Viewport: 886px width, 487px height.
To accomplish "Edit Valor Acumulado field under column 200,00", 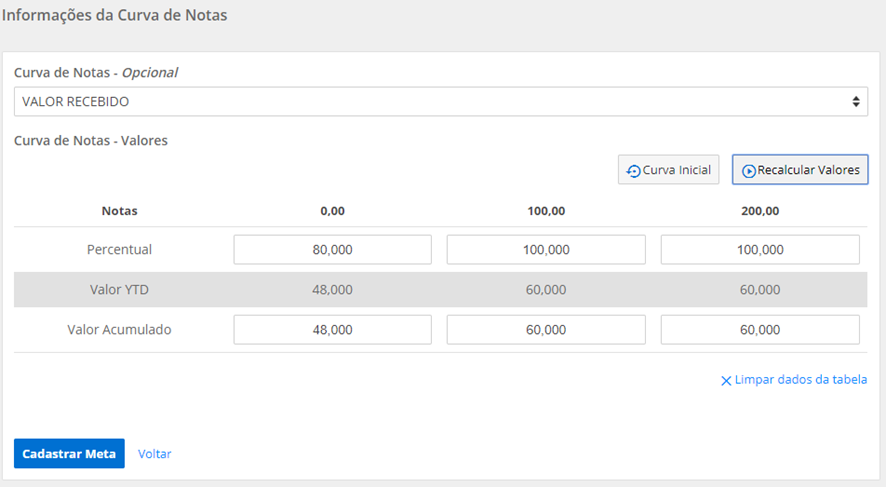I will (x=760, y=329).
